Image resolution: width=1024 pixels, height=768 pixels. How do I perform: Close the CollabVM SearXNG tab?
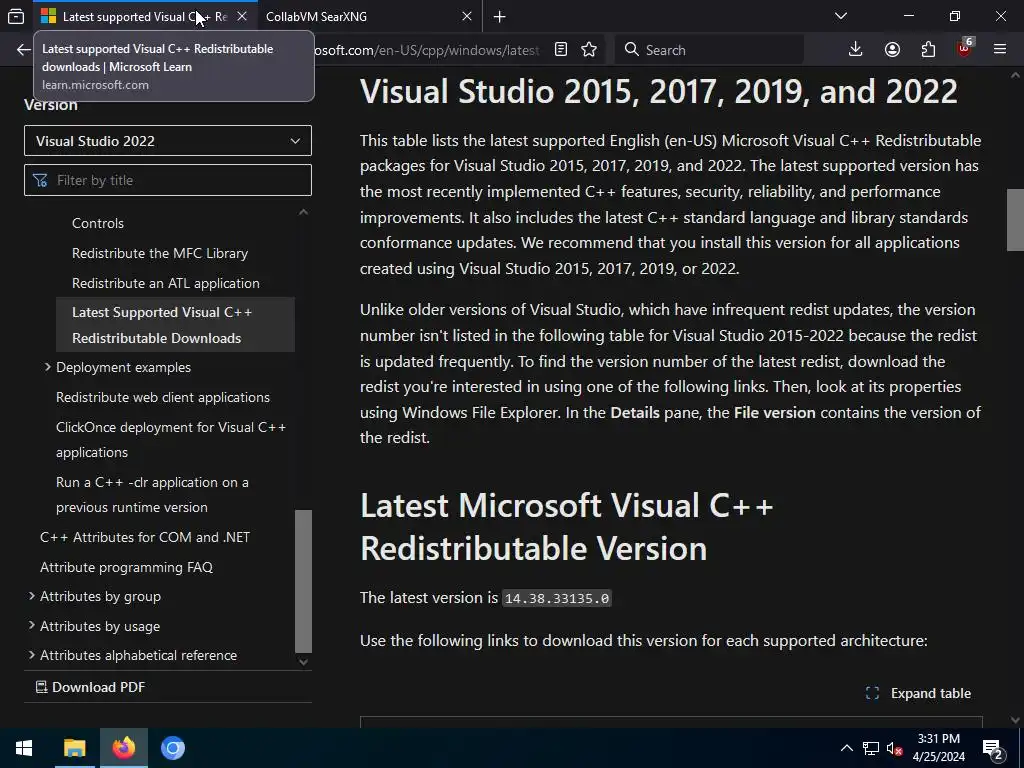point(466,16)
